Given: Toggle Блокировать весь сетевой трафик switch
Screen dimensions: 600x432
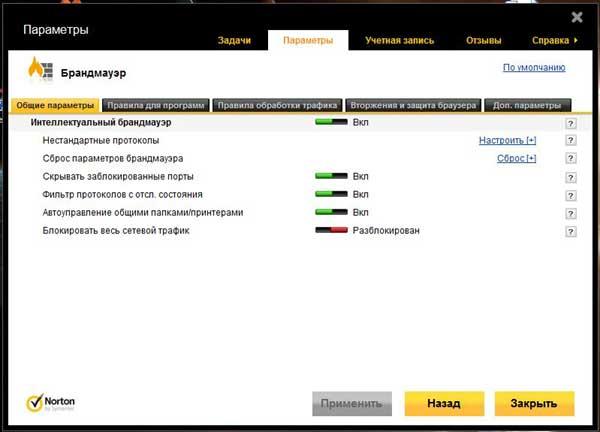Looking at the screenshot, I should [x=331, y=230].
